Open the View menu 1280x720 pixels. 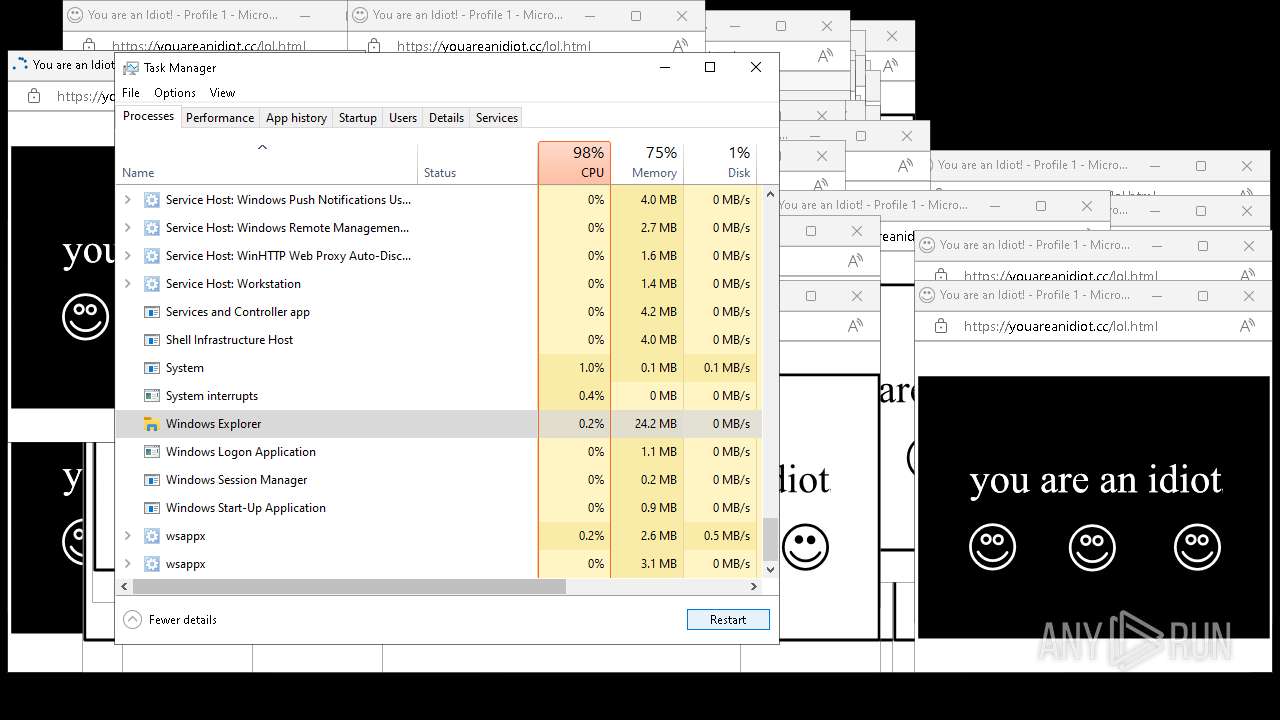click(222, 93)
